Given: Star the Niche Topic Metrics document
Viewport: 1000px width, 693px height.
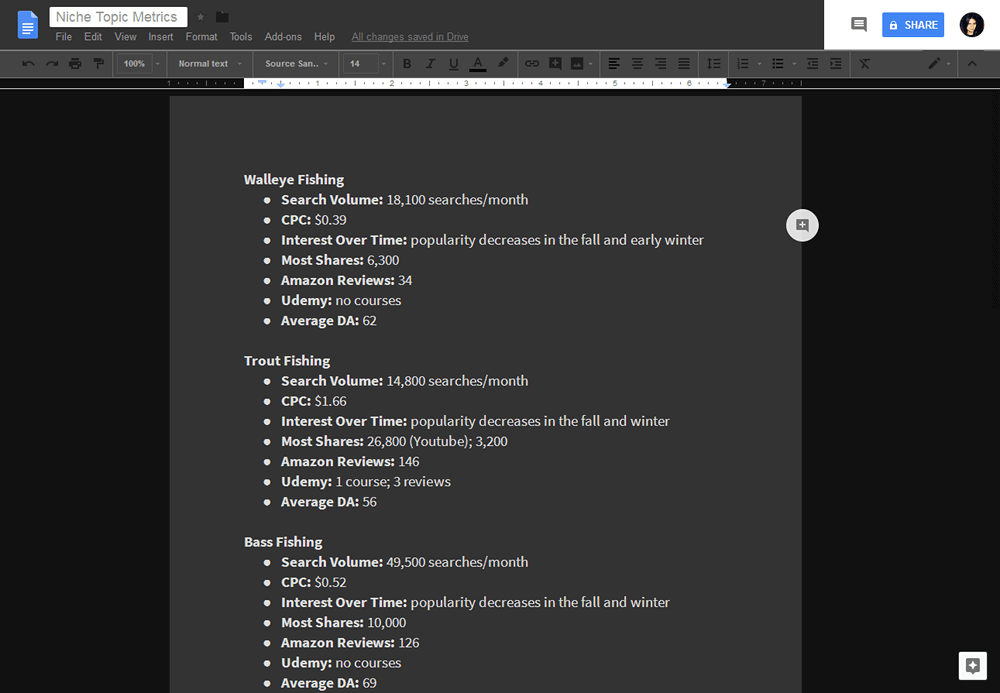Looking at the screenshot, I should coord(200,17).
